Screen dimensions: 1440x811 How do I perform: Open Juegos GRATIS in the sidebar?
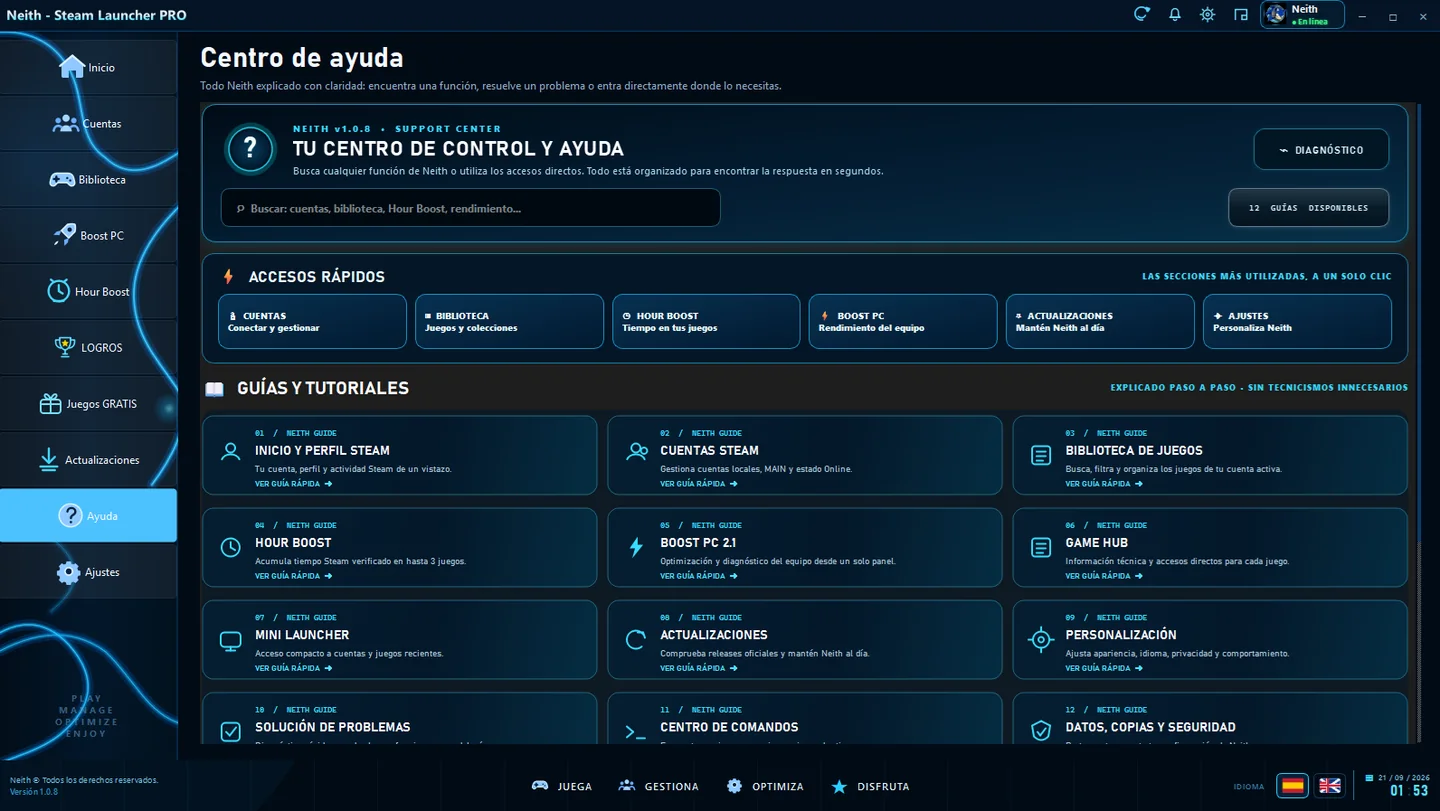89,403
